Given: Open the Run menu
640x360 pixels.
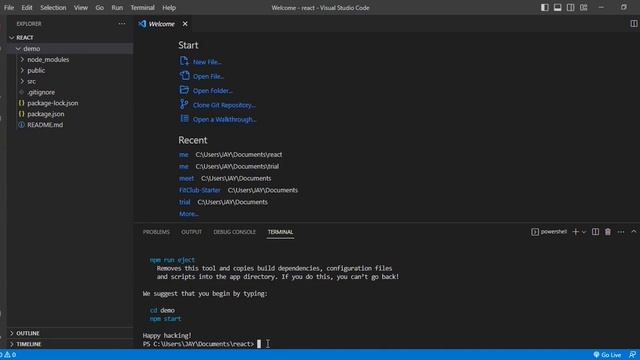Looking at the screenshot, I should [x=117, y=8].
